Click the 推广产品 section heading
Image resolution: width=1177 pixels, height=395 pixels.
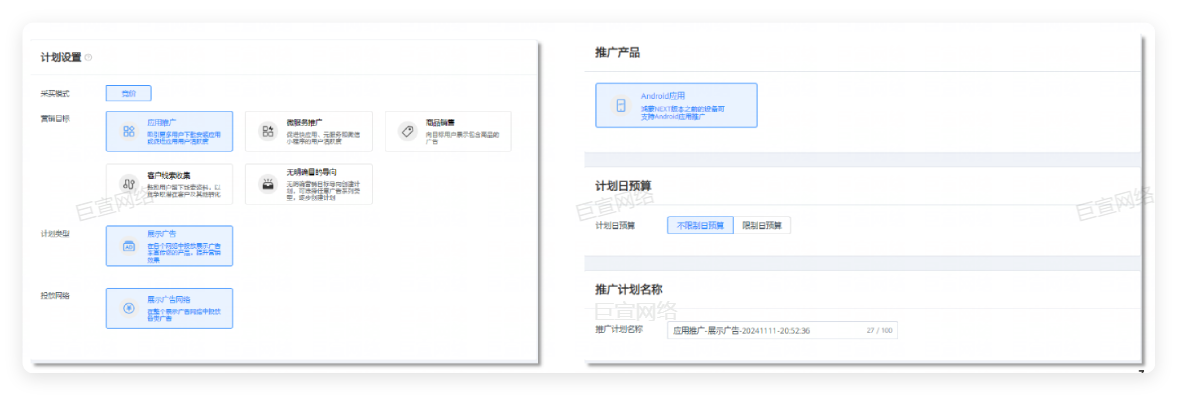tap(617, 53)
